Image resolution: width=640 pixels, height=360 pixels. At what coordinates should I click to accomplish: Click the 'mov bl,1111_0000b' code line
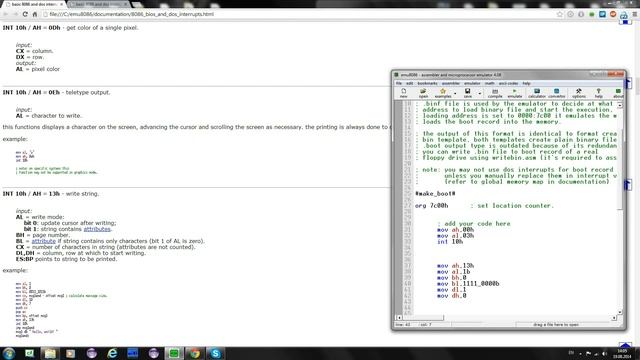click(468, 284)
